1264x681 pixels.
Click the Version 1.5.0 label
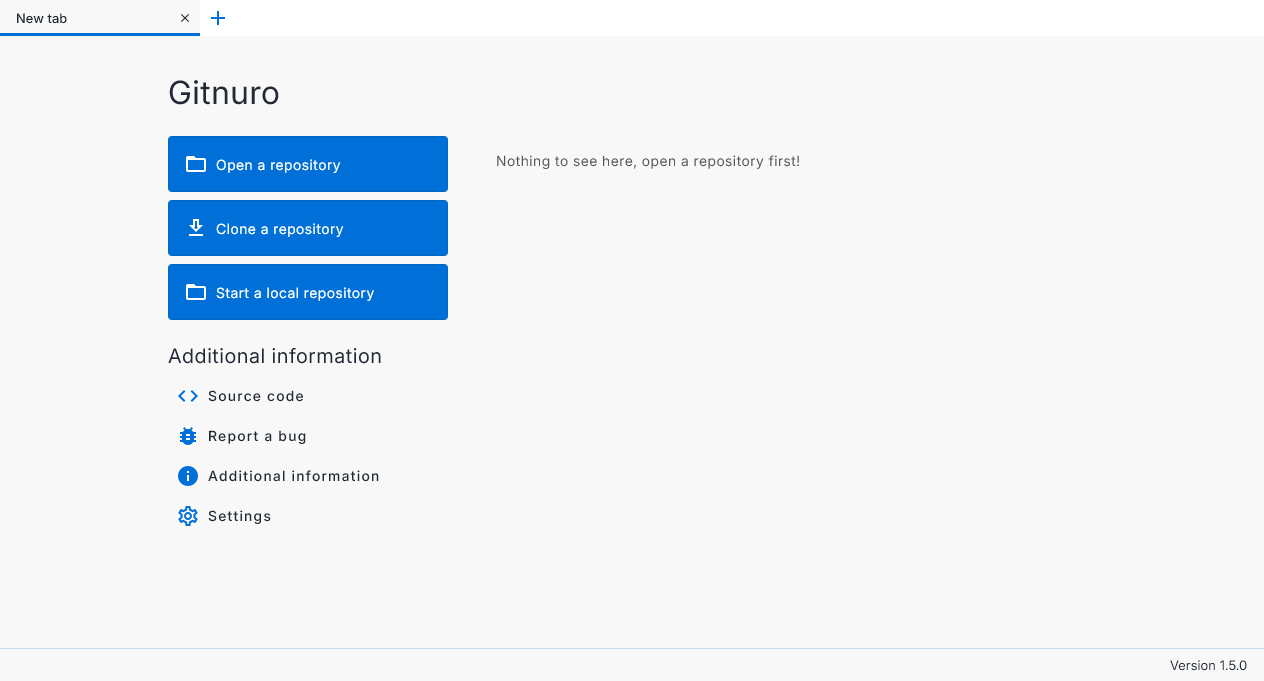tap(1208, 665)
